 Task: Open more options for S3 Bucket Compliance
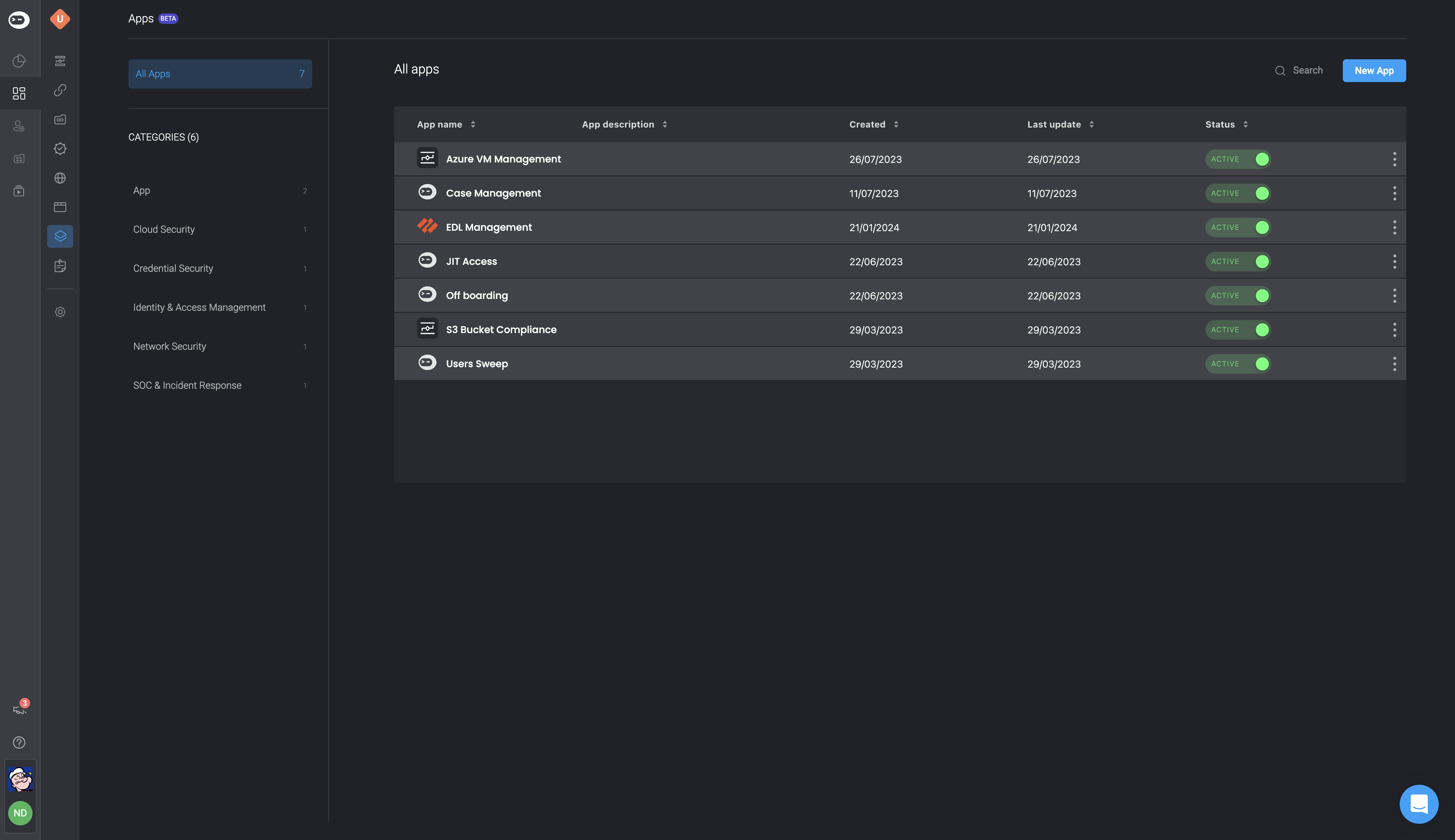(x=1394, y=330)
